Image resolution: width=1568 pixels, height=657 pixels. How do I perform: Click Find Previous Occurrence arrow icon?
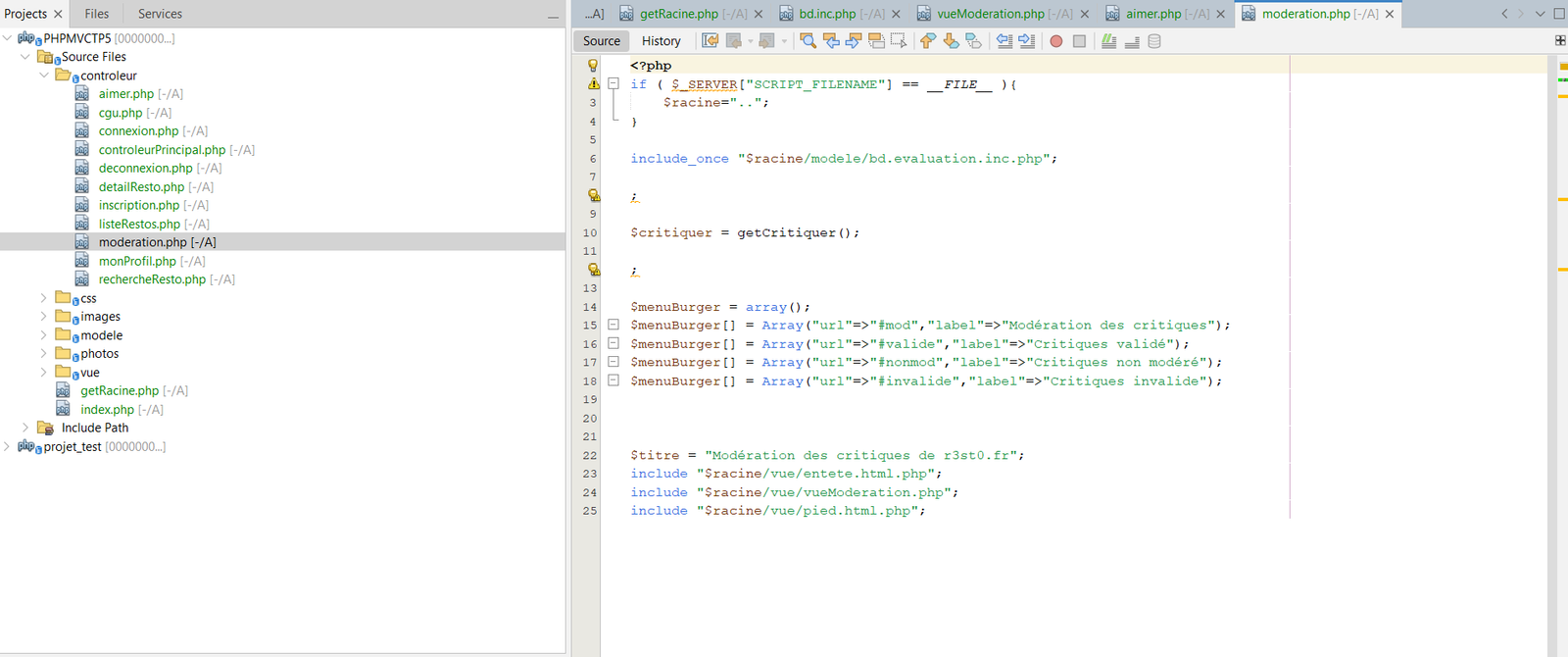tap(831, 41)
